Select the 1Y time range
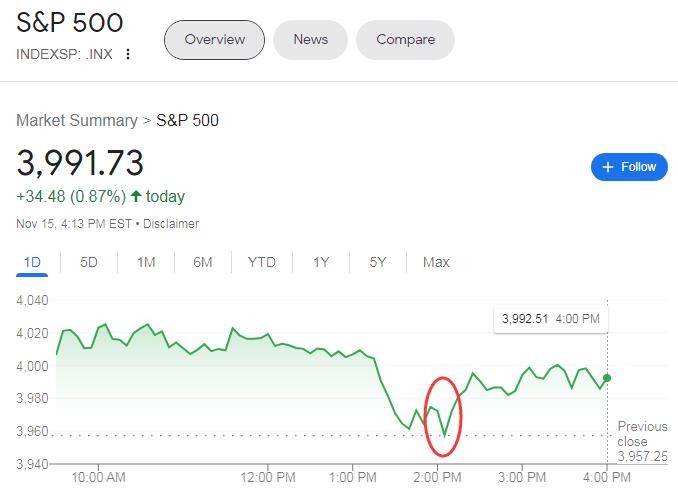678x496 pixels. coord(321,262)
